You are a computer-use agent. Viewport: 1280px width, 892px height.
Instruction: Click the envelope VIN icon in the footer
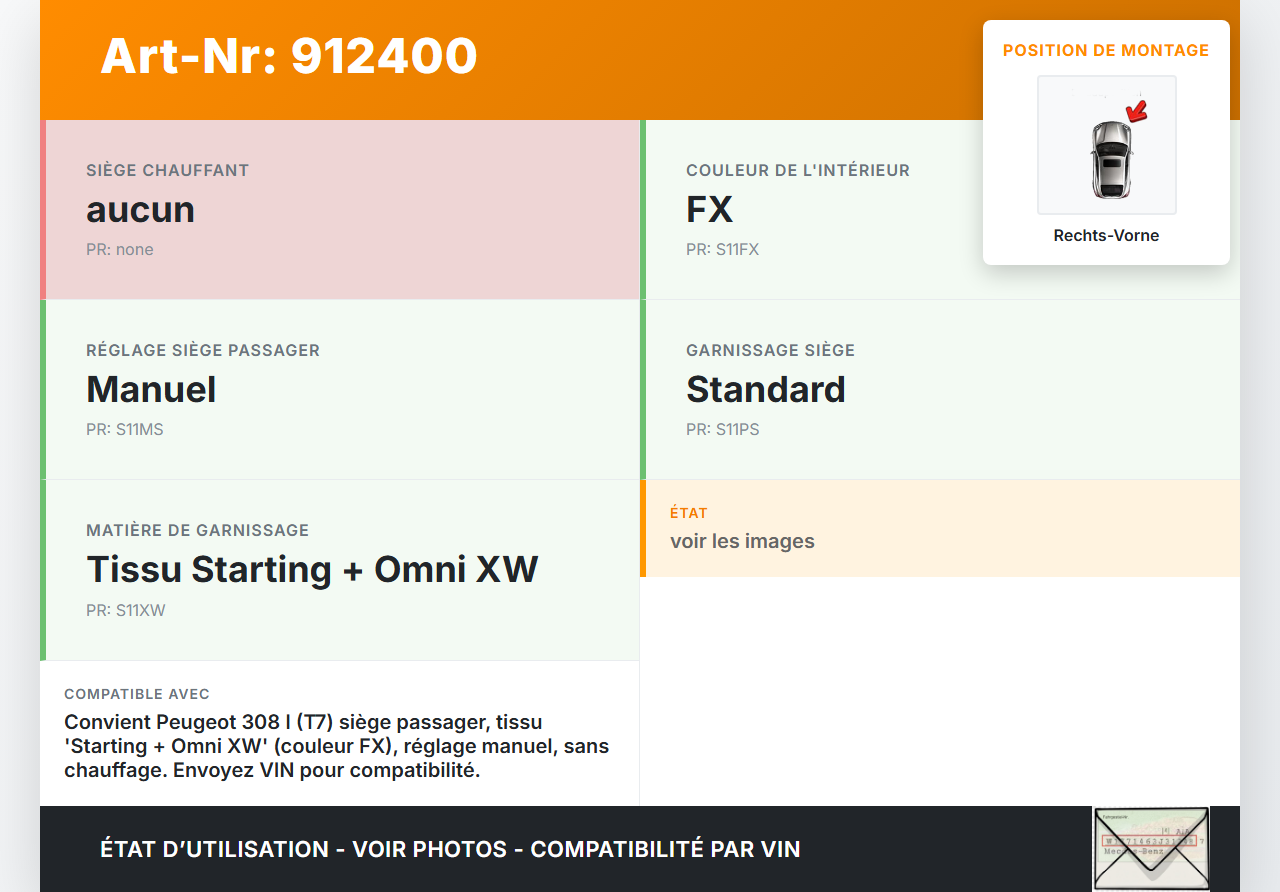1150,848
